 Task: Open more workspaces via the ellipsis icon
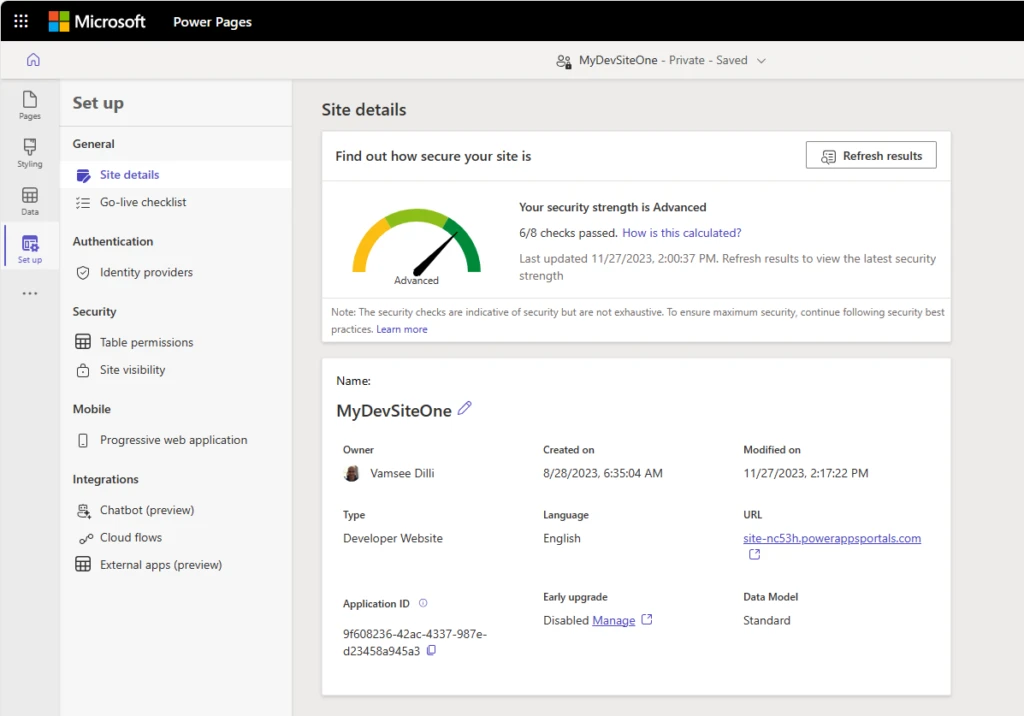click(x=29, y=291)
